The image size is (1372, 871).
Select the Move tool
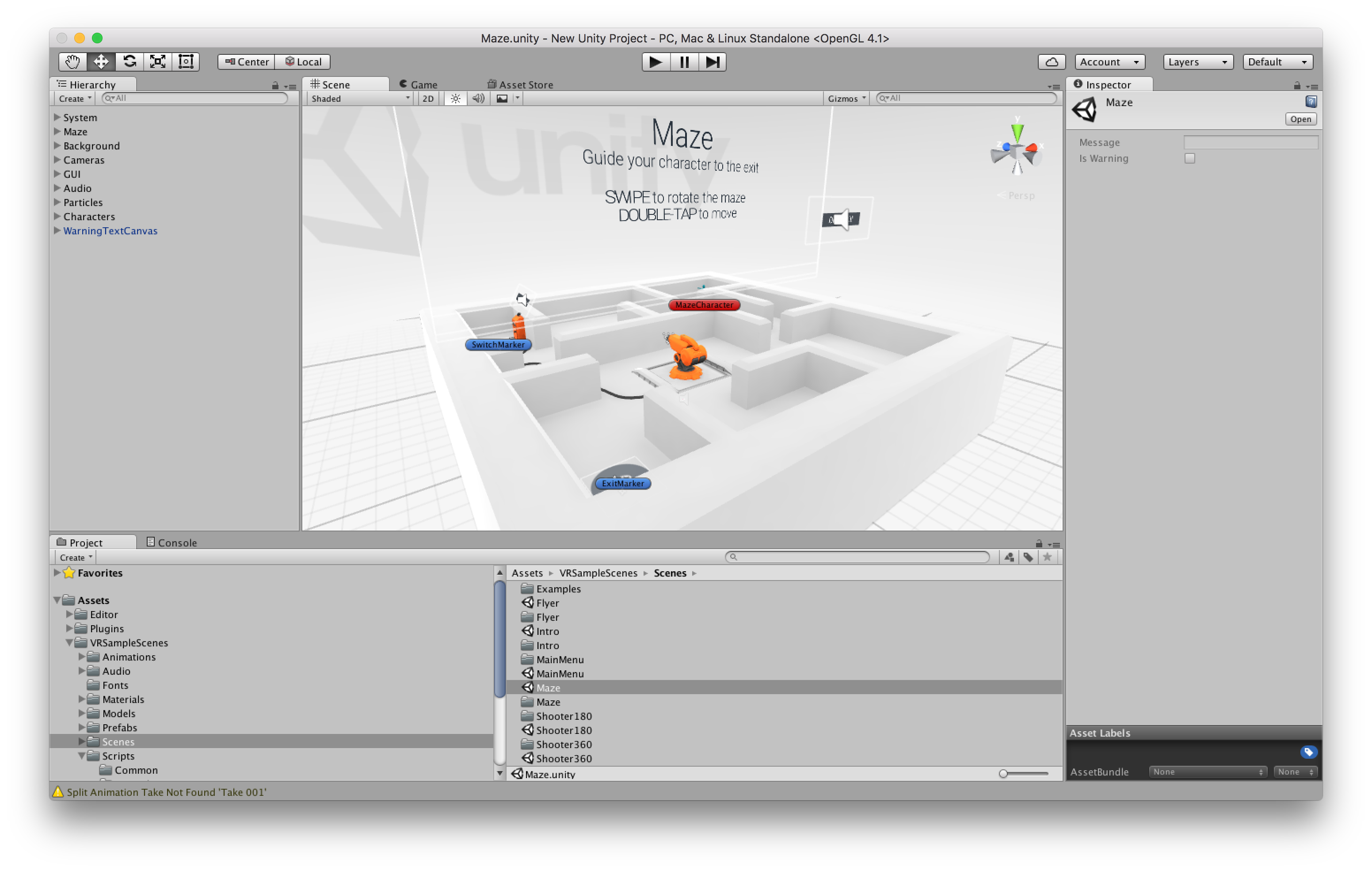(101, 61)
